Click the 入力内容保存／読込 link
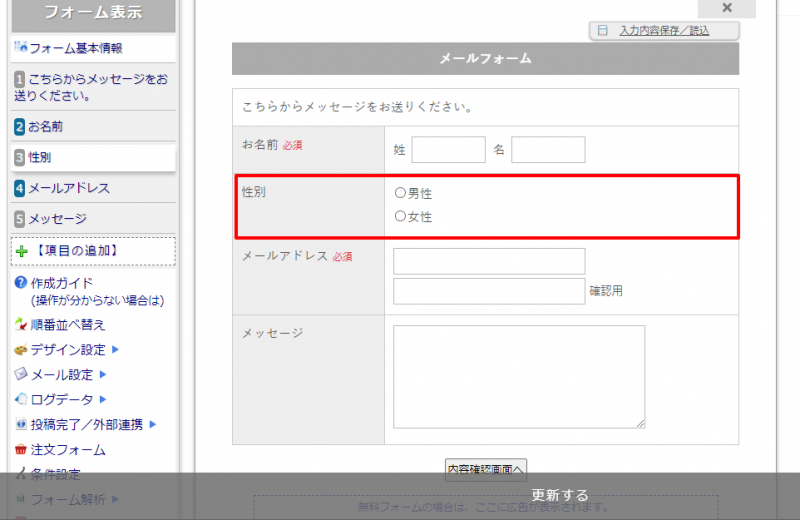 pyautogui.click(x=663, y=31)
